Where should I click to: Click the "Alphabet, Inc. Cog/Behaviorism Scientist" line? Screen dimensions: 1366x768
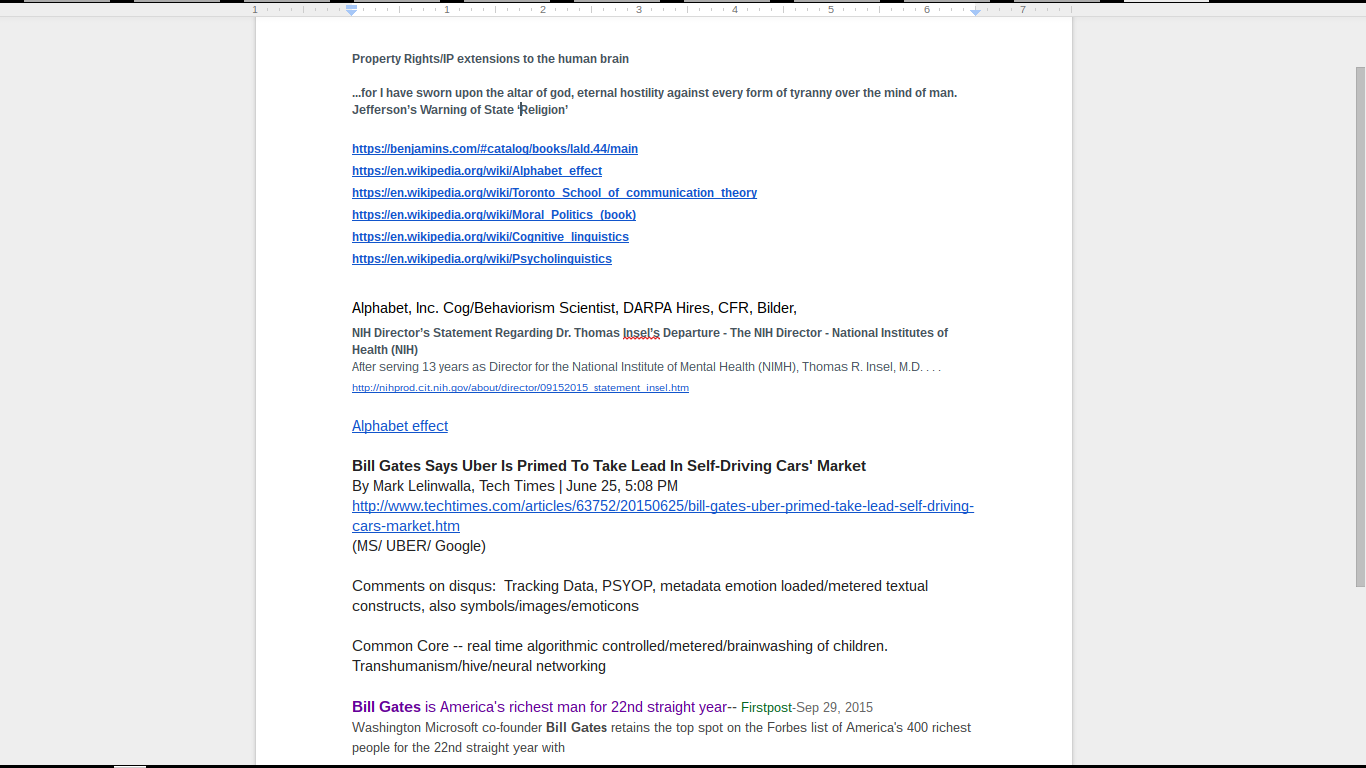point(574,308)
